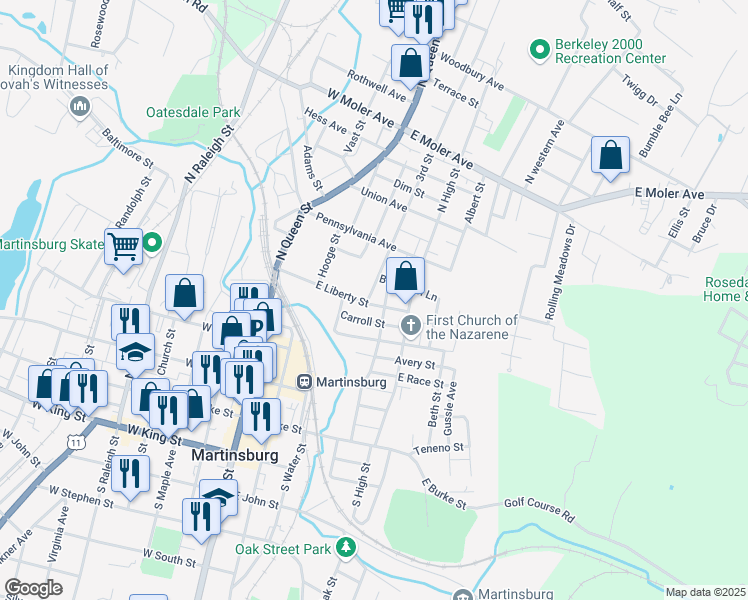Open the shopping cart marker by Martinsburg Skate

(x=124, y=244)
